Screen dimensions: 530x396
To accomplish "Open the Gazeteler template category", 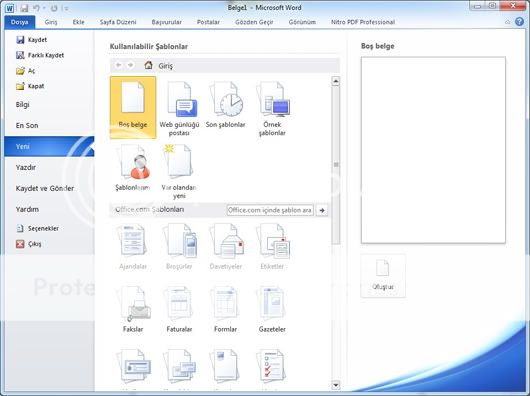I will pyautogui.click(x=272, y=309).
